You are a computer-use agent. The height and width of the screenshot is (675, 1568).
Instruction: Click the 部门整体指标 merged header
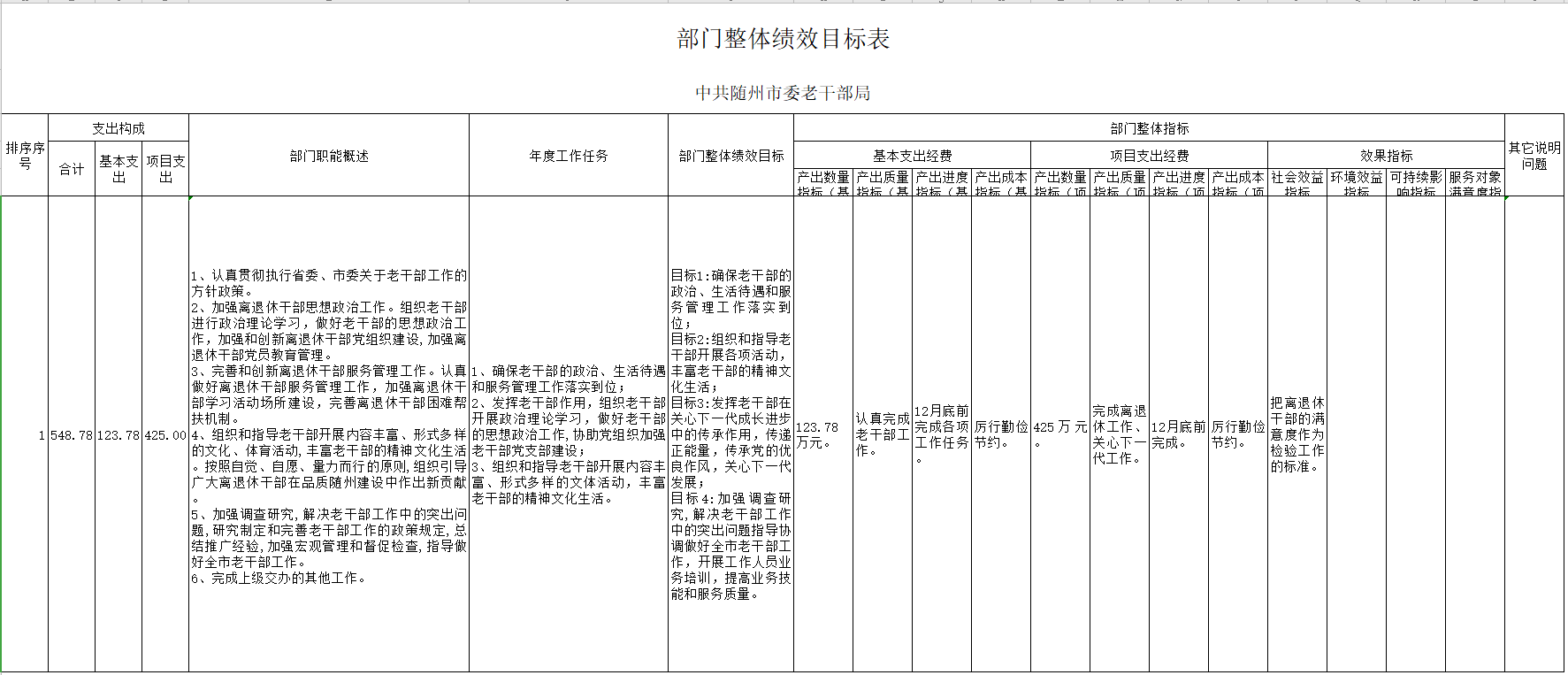pos(1149,128)
